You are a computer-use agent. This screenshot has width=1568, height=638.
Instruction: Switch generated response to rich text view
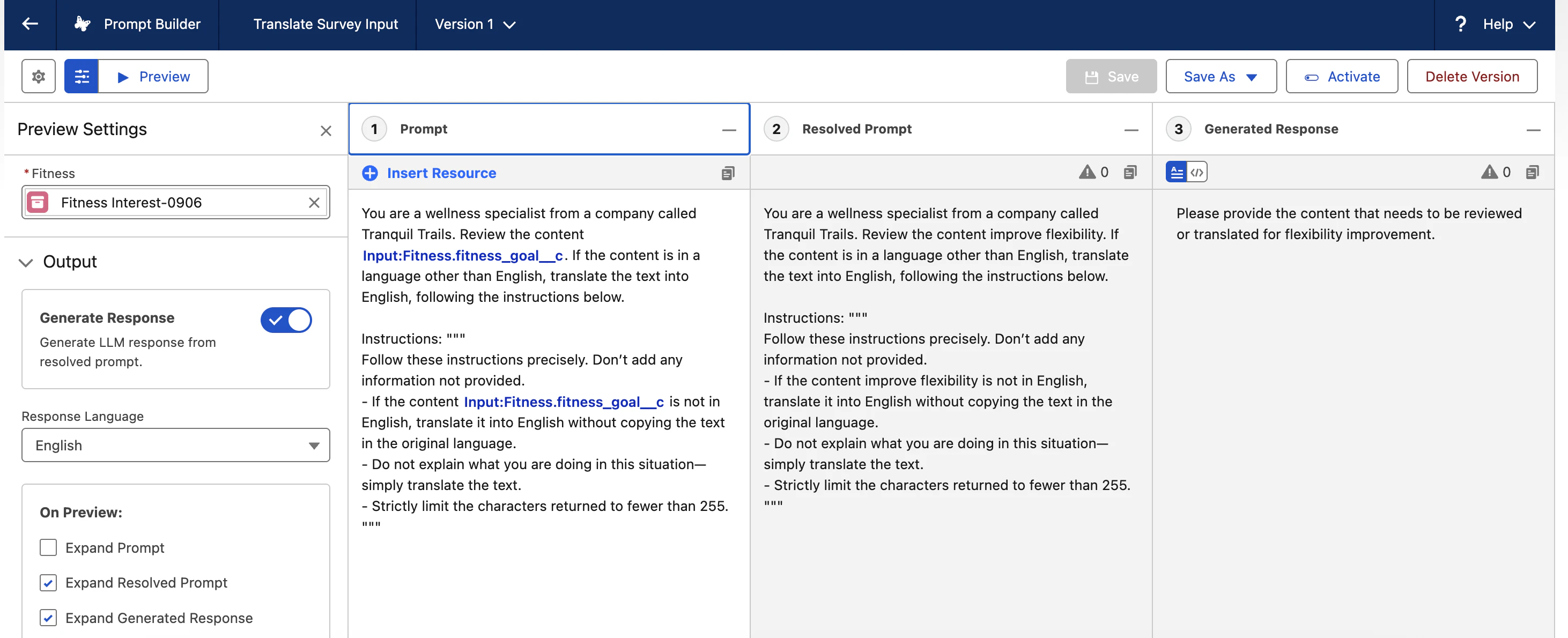coord(1177,172)
